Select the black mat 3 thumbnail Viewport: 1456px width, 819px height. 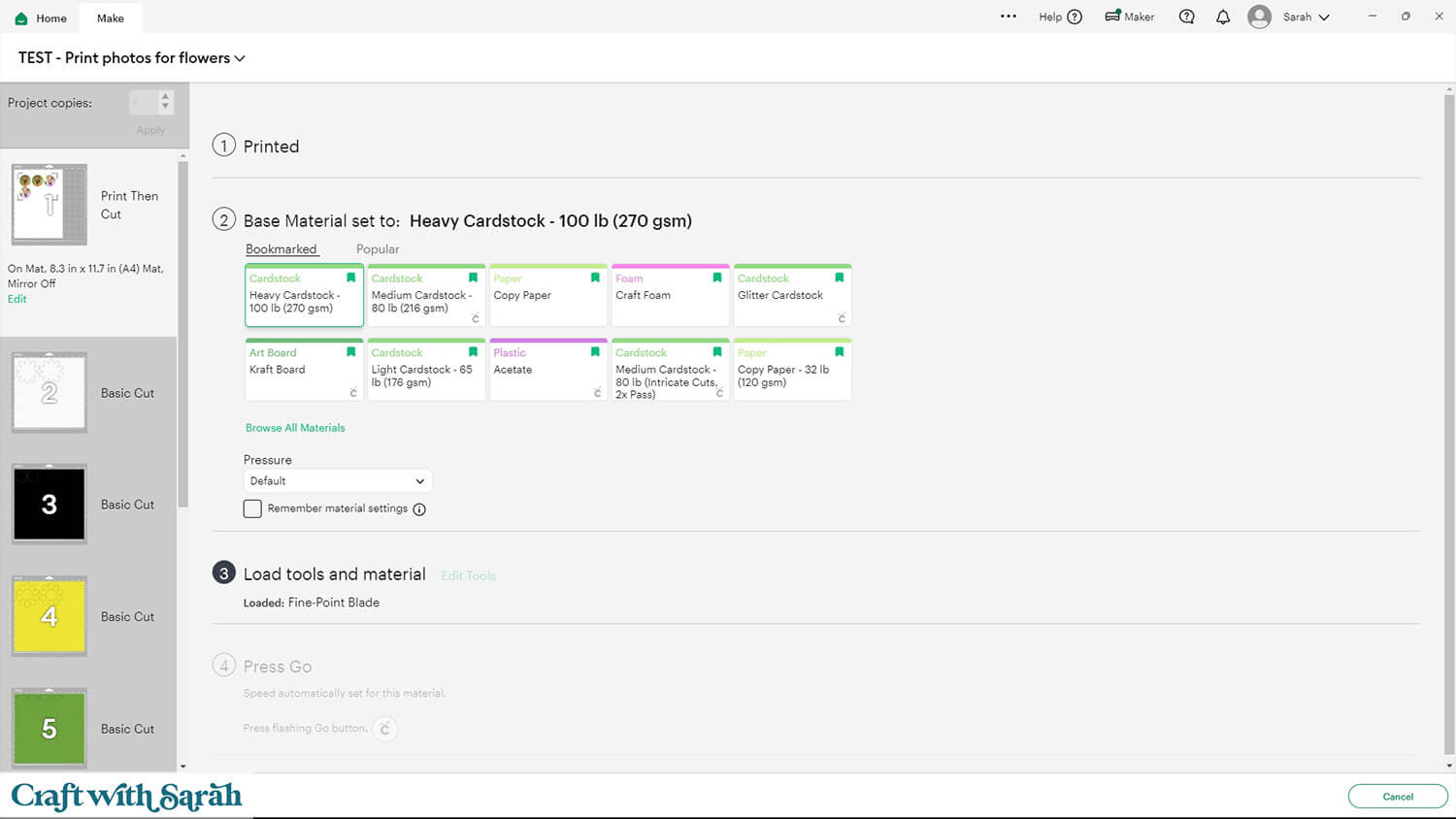pyautogui.click(x=50, y=504)
